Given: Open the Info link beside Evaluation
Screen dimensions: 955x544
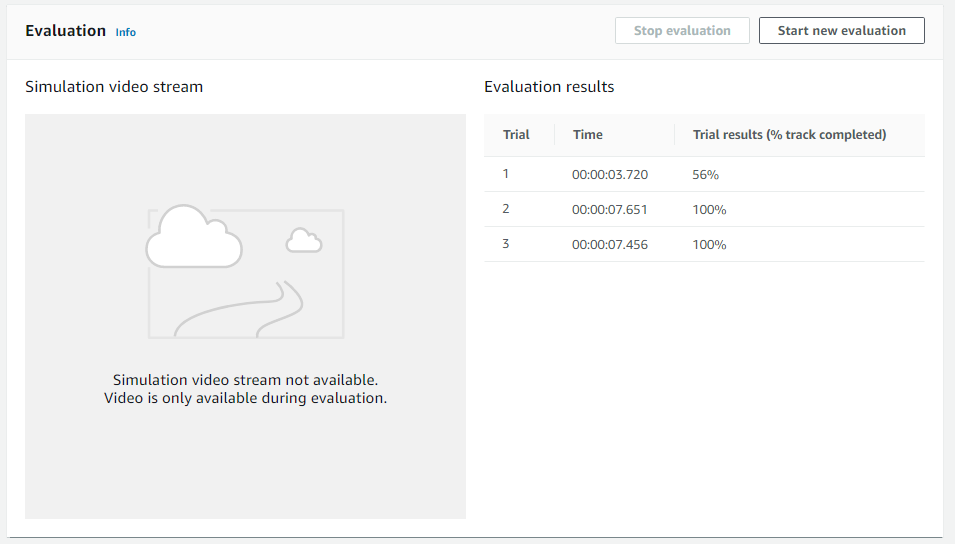Looking at the screenshot, I should pyautogui.click(x=125, y=32).
